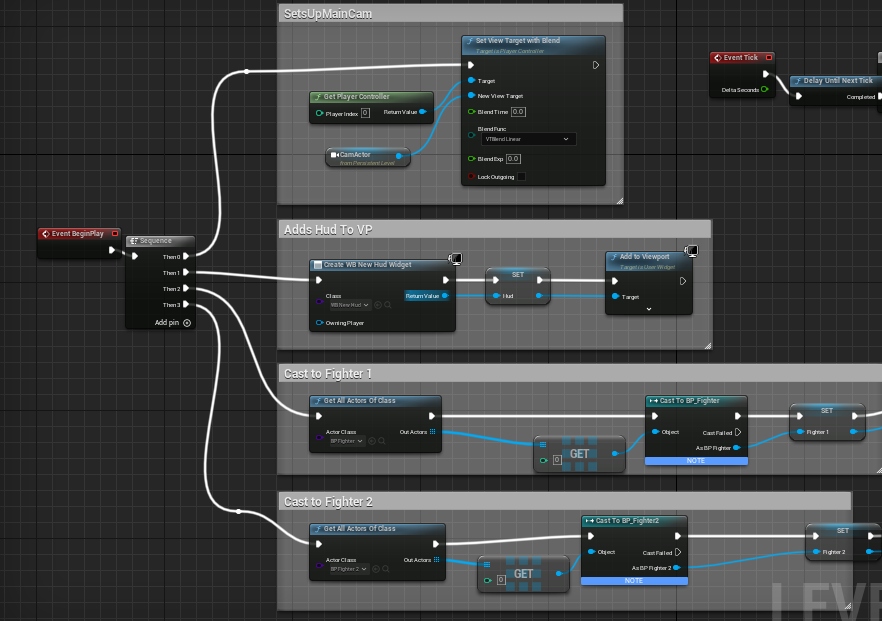Image resolution: width=882 pixels, height=621 pixels.
Task: Click Cast Failed pin on Cast To BP_Fighter
Action: point(737,433)
